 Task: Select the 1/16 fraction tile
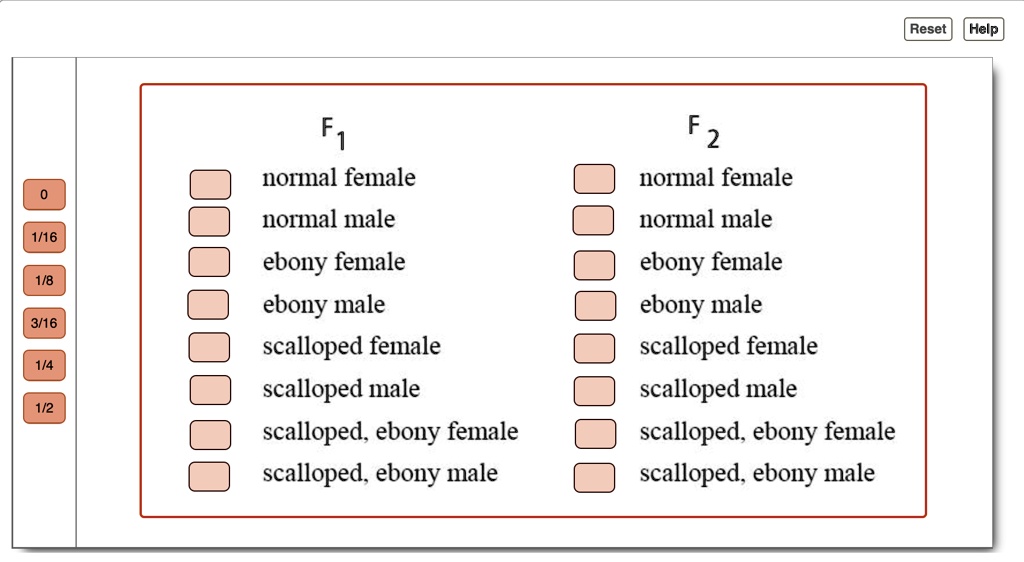point(44,238)
